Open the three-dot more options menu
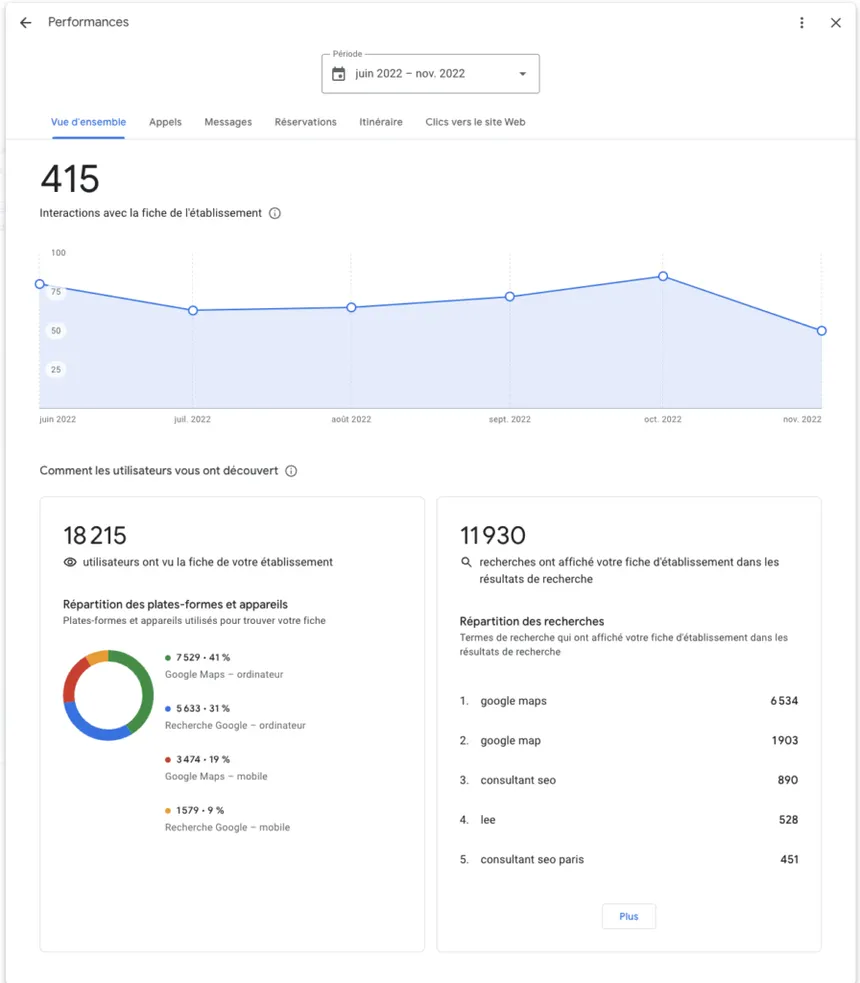Image resolution: width=860 pixels, height=983 pixels. 801,23
